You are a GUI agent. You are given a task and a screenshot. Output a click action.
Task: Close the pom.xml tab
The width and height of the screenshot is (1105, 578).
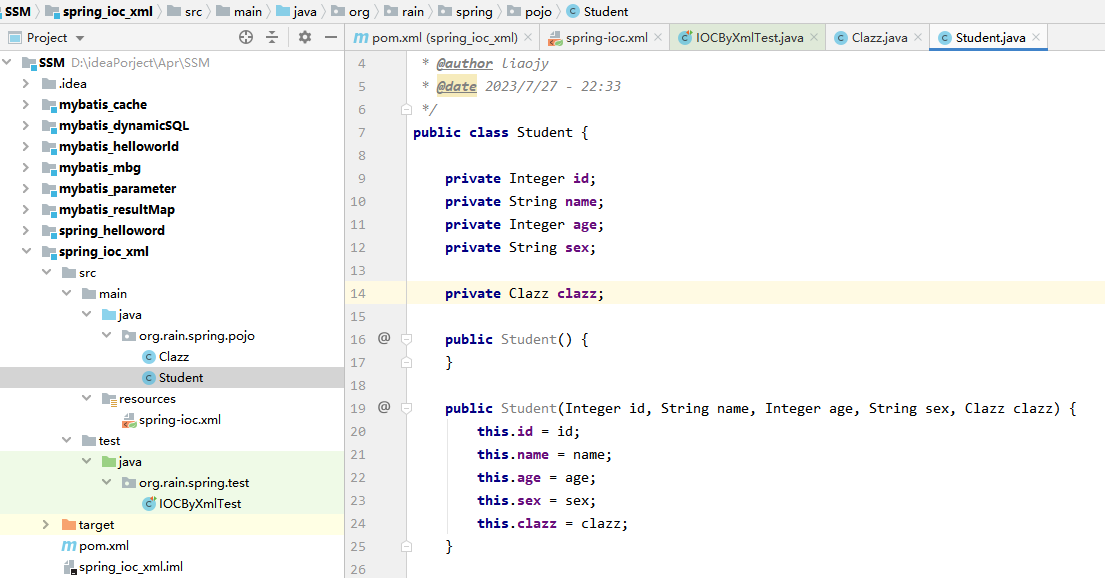(x=529, y=37)
